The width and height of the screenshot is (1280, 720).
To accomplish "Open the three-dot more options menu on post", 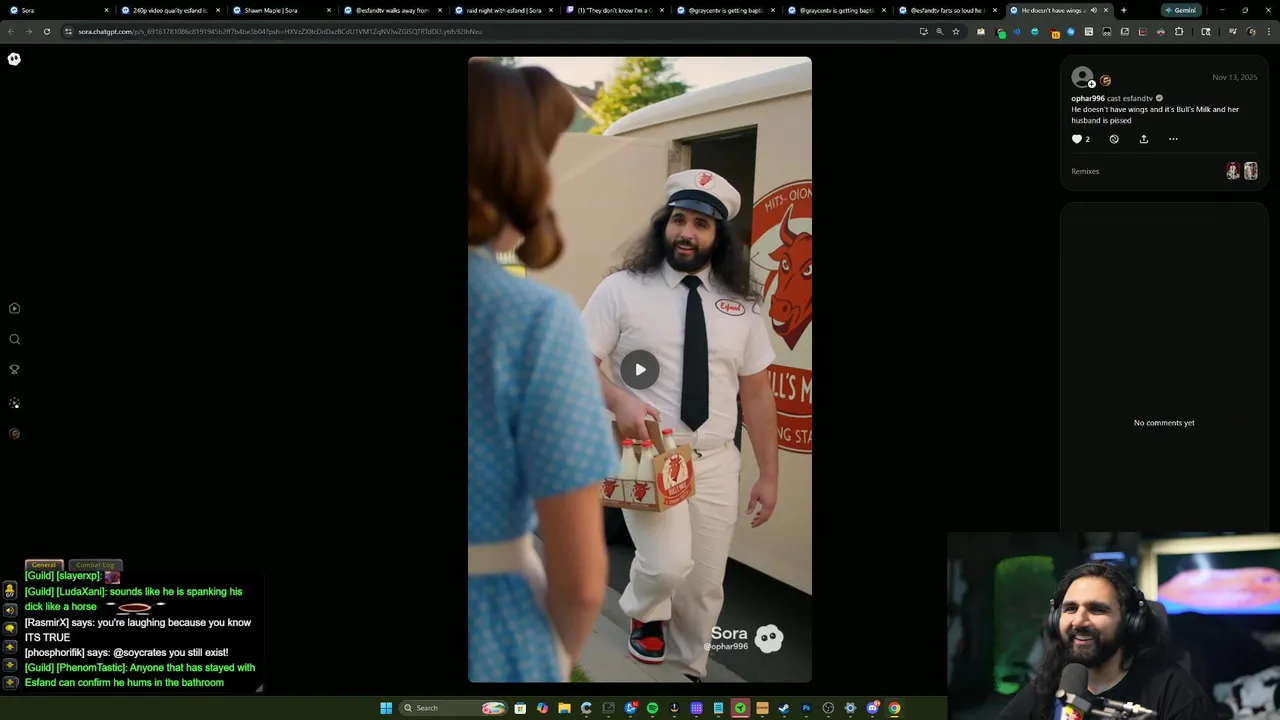I will (x=1173, y=139).
